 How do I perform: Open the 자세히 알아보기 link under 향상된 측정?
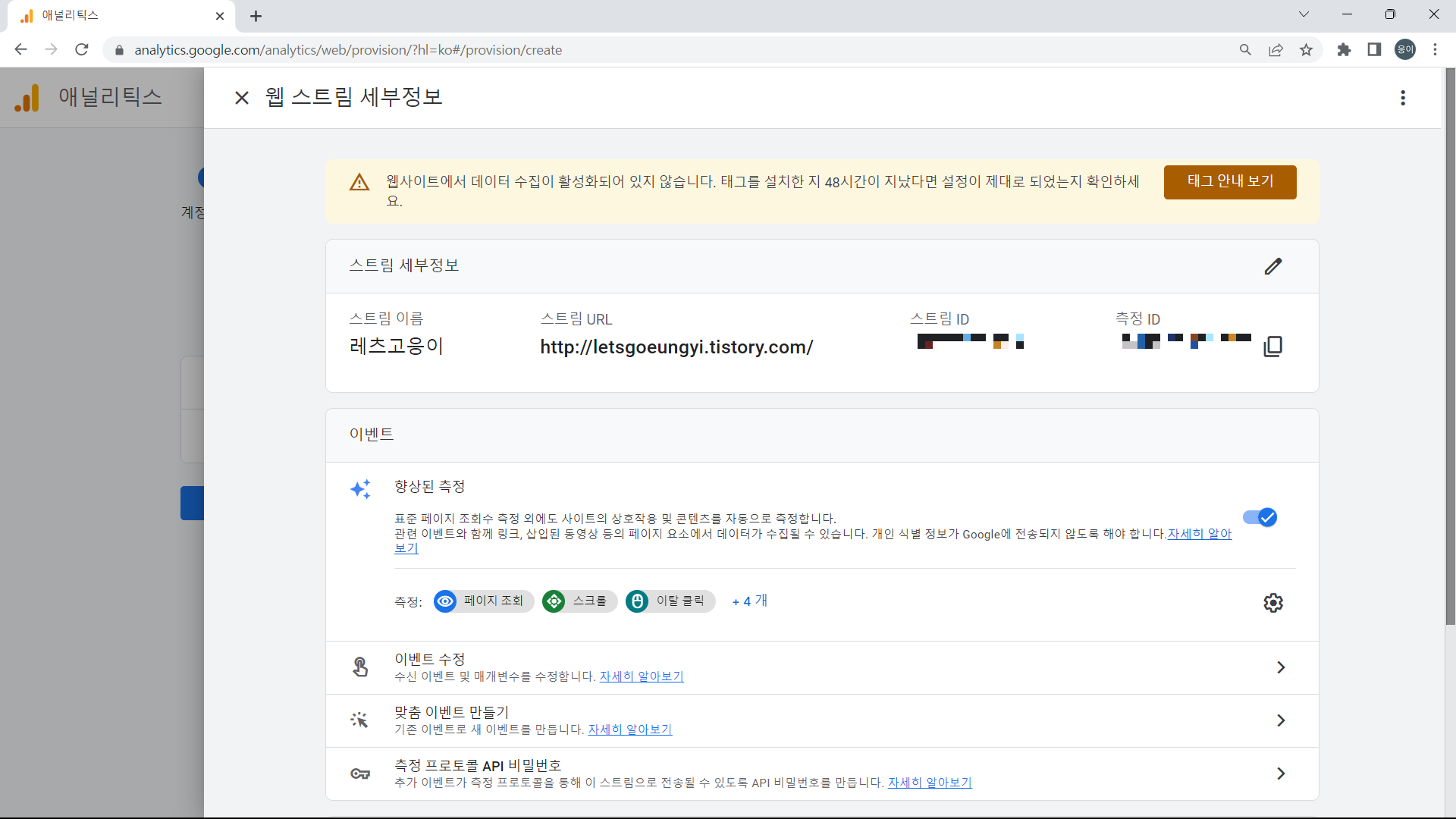pos(1198,534)
